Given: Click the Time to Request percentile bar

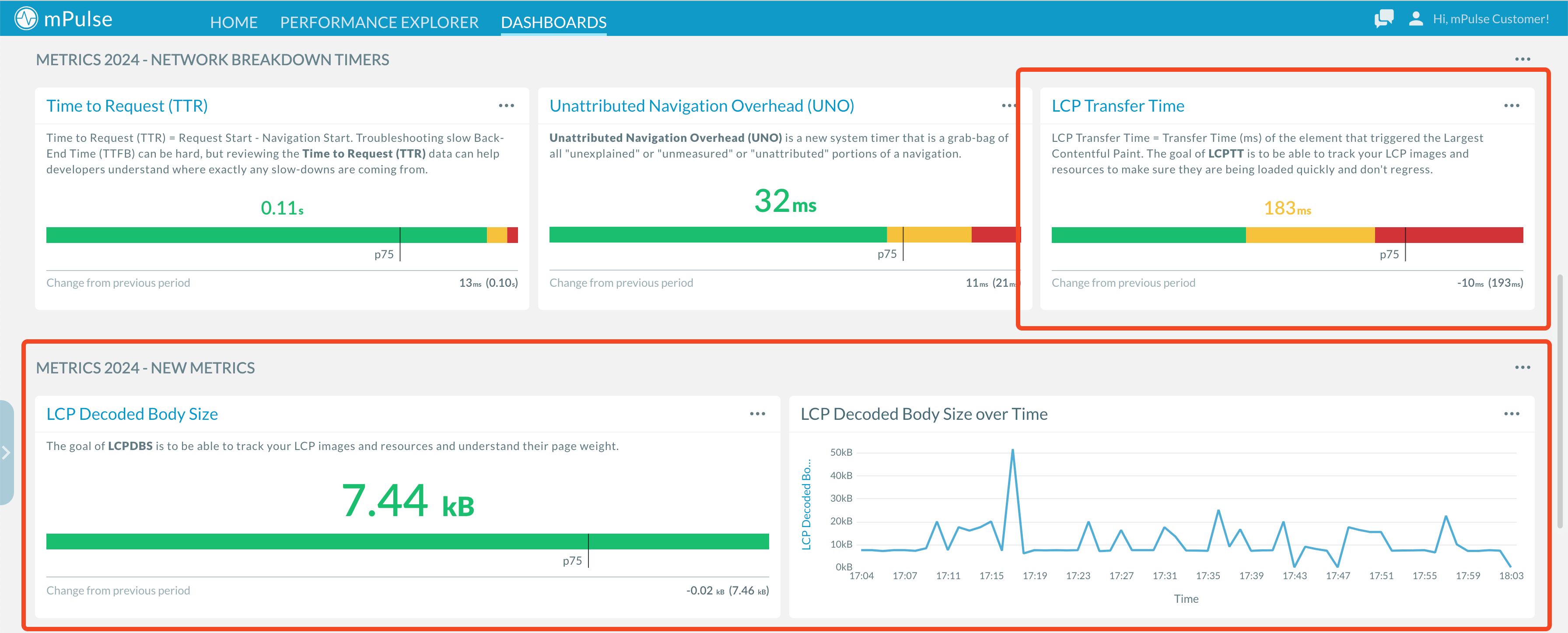Looking at the screenshot, I should tap(282, 235).
